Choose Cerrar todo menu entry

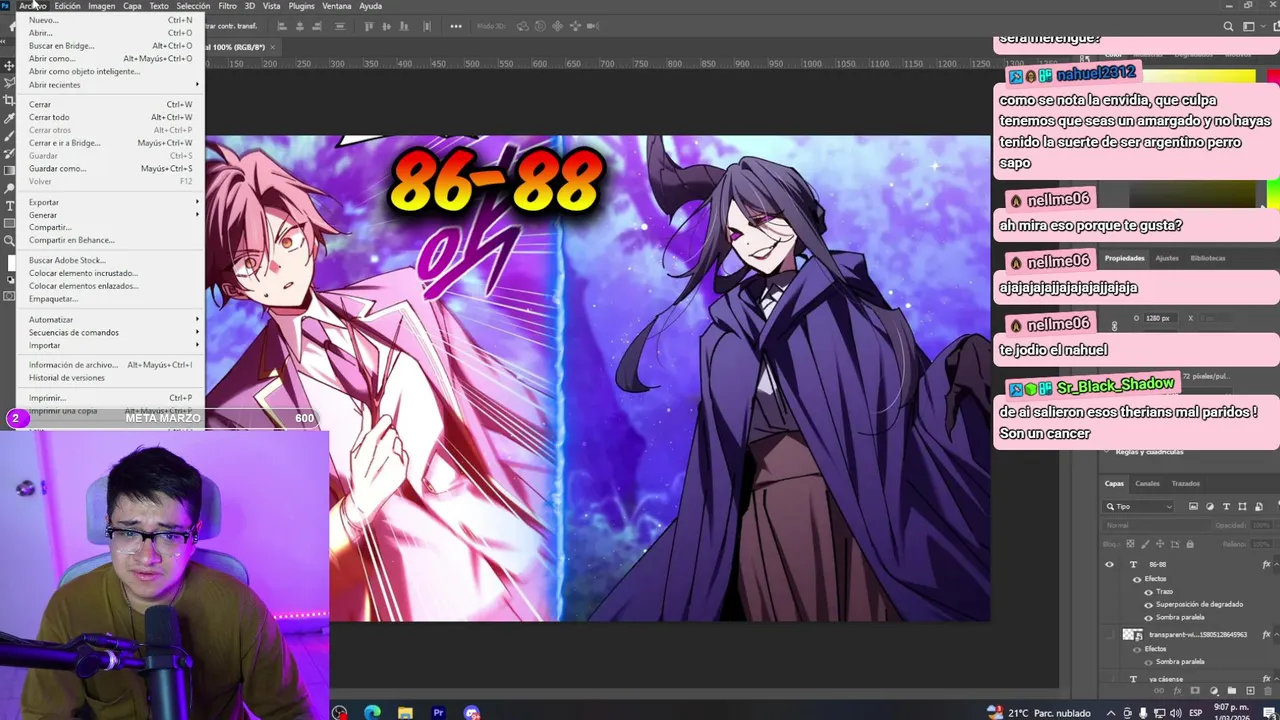pyautogui.click(x=110, y=117)
